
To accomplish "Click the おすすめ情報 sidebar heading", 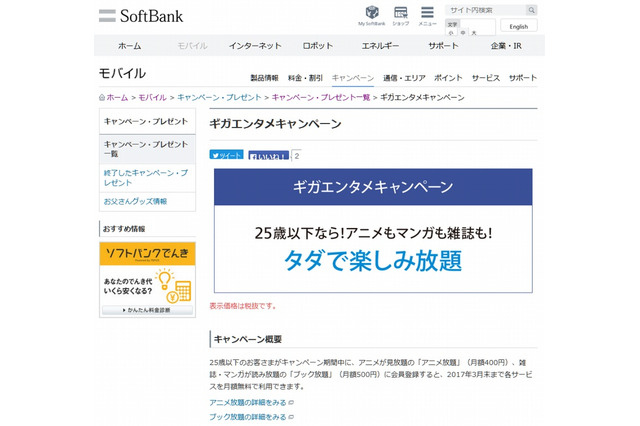I will click(x=124, y=229).
